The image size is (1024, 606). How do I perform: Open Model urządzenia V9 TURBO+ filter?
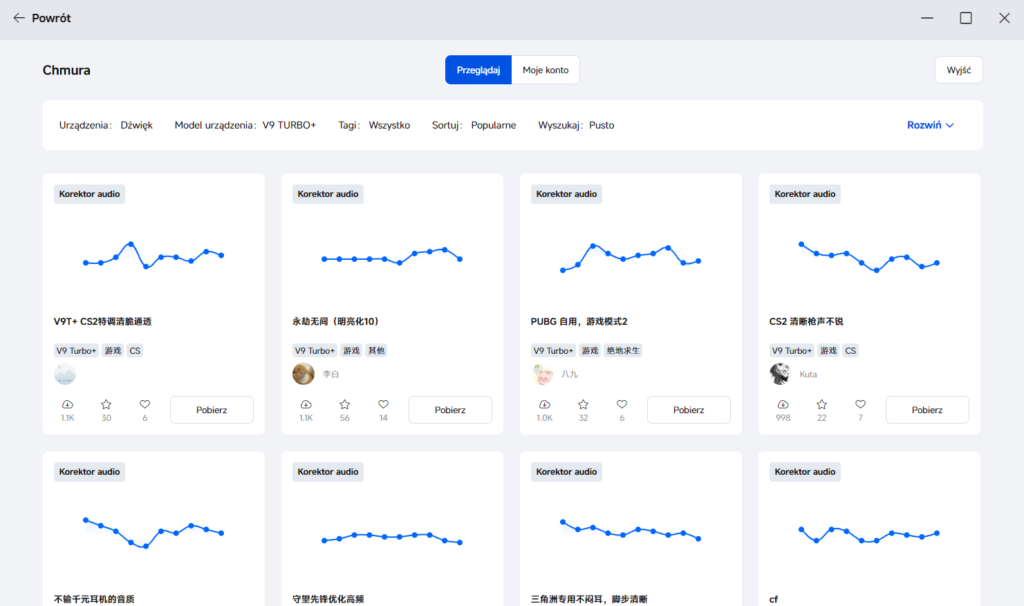[x=245, y=125]
